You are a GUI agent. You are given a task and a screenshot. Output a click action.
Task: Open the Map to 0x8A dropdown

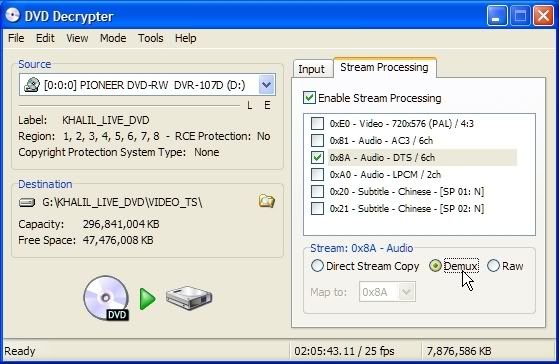pos(406,292)
